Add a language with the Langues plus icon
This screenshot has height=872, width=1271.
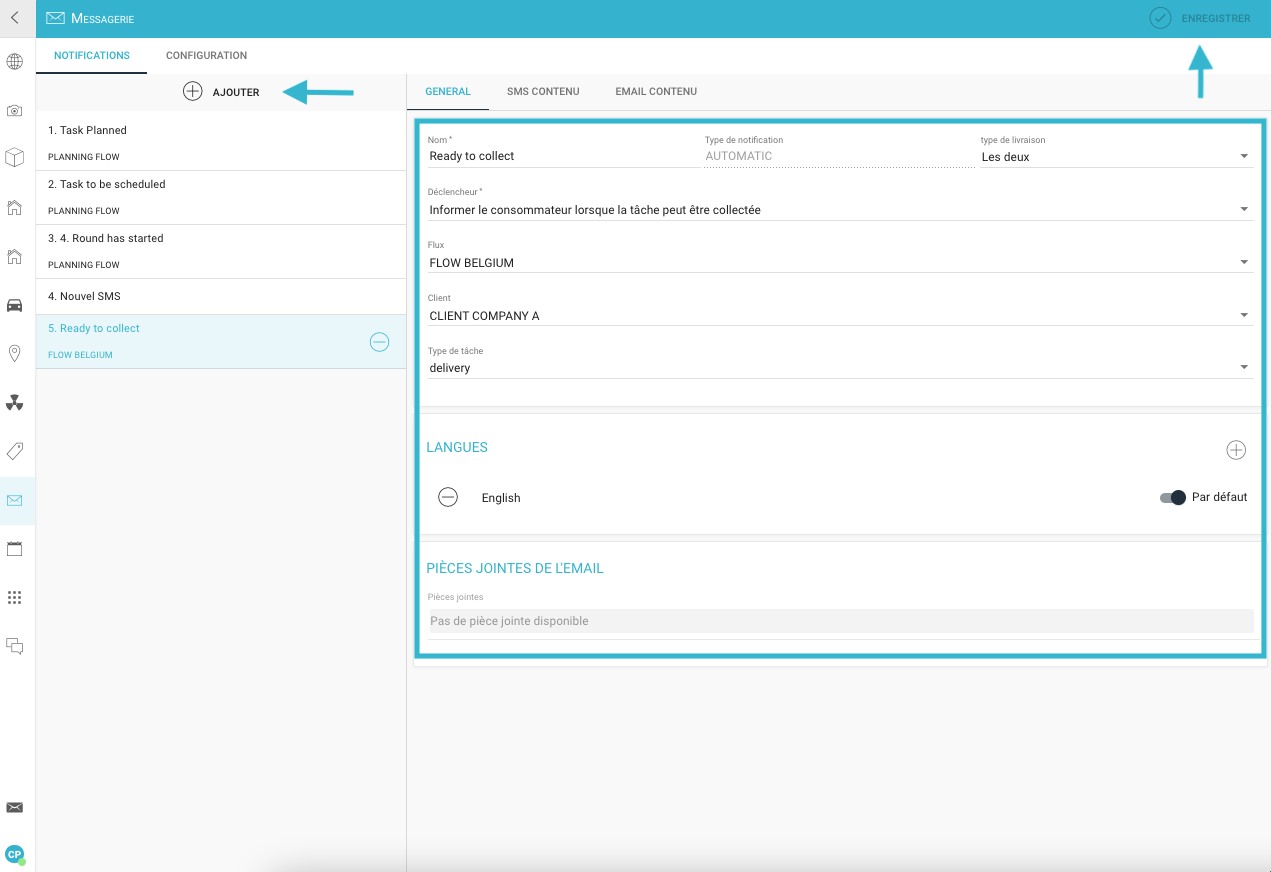(x=1236, y=450)
